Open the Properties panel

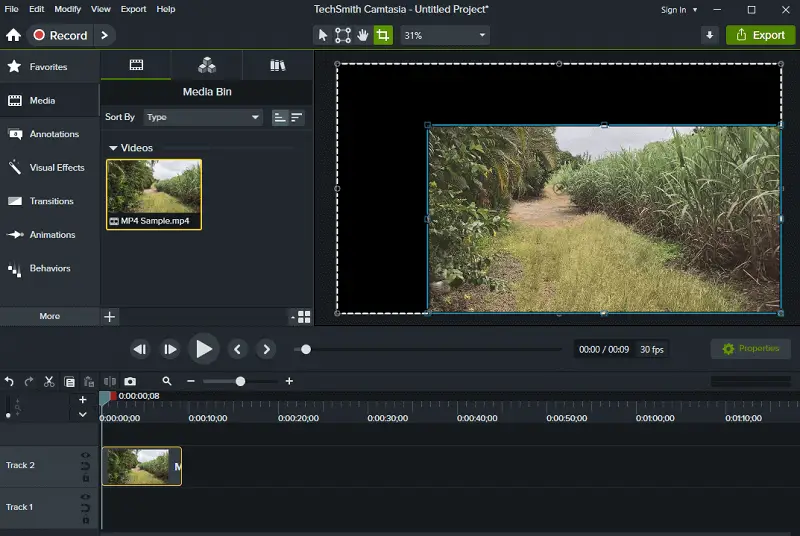[x=751, y=348]
